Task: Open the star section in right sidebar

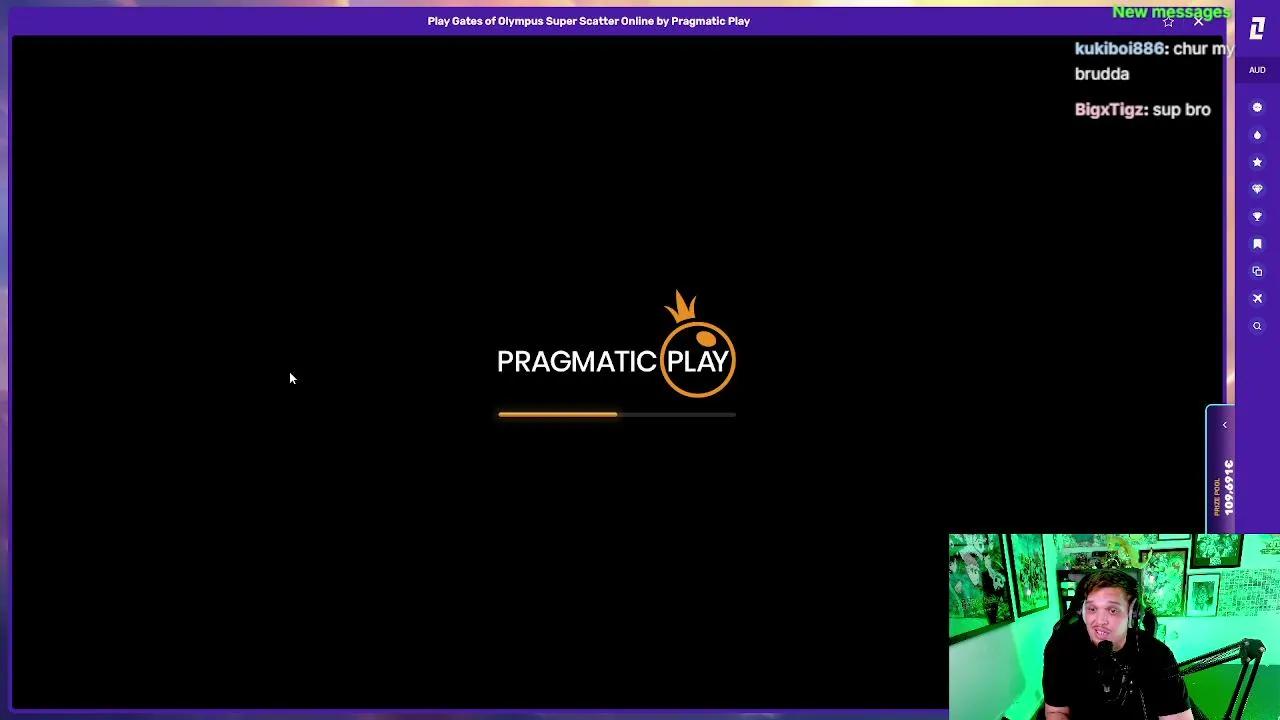Action: click(x=1257, y=162)
